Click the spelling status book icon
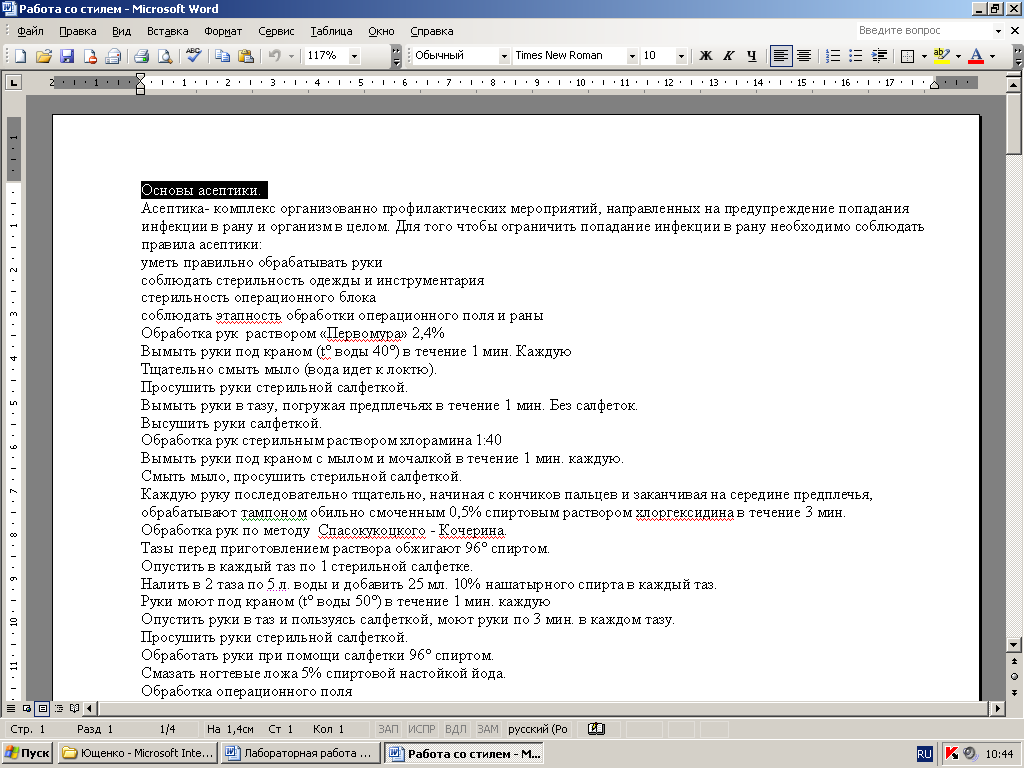 (596, 729)
